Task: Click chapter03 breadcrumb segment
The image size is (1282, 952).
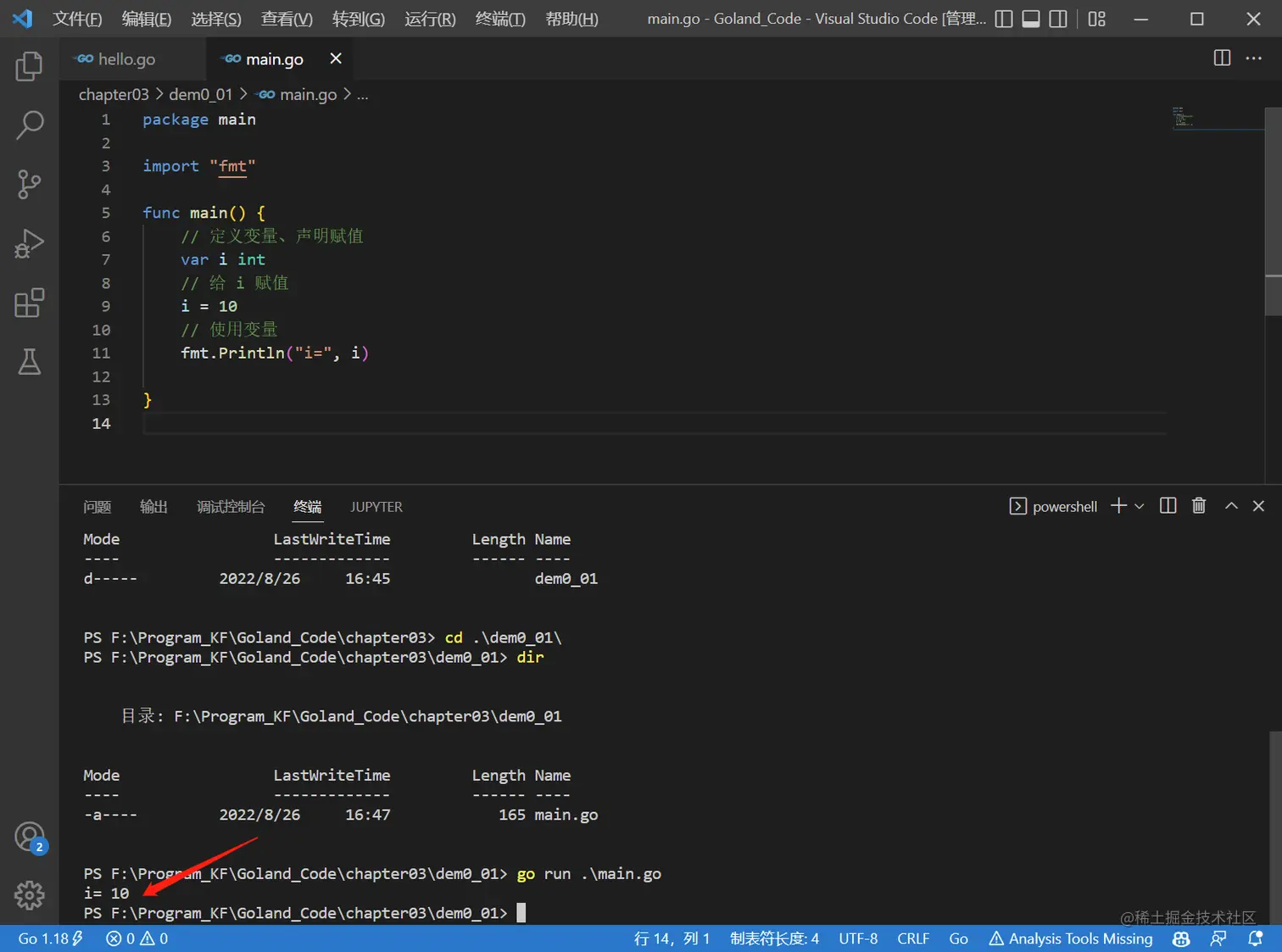Action: point(114,94)
